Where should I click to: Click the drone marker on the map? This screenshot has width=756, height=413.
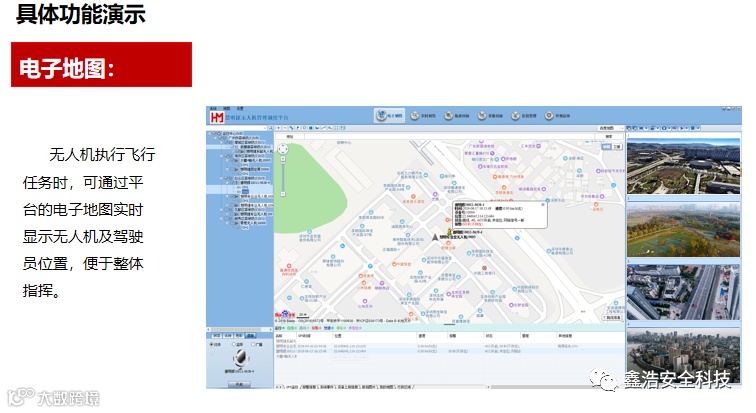tap(435, 237)
